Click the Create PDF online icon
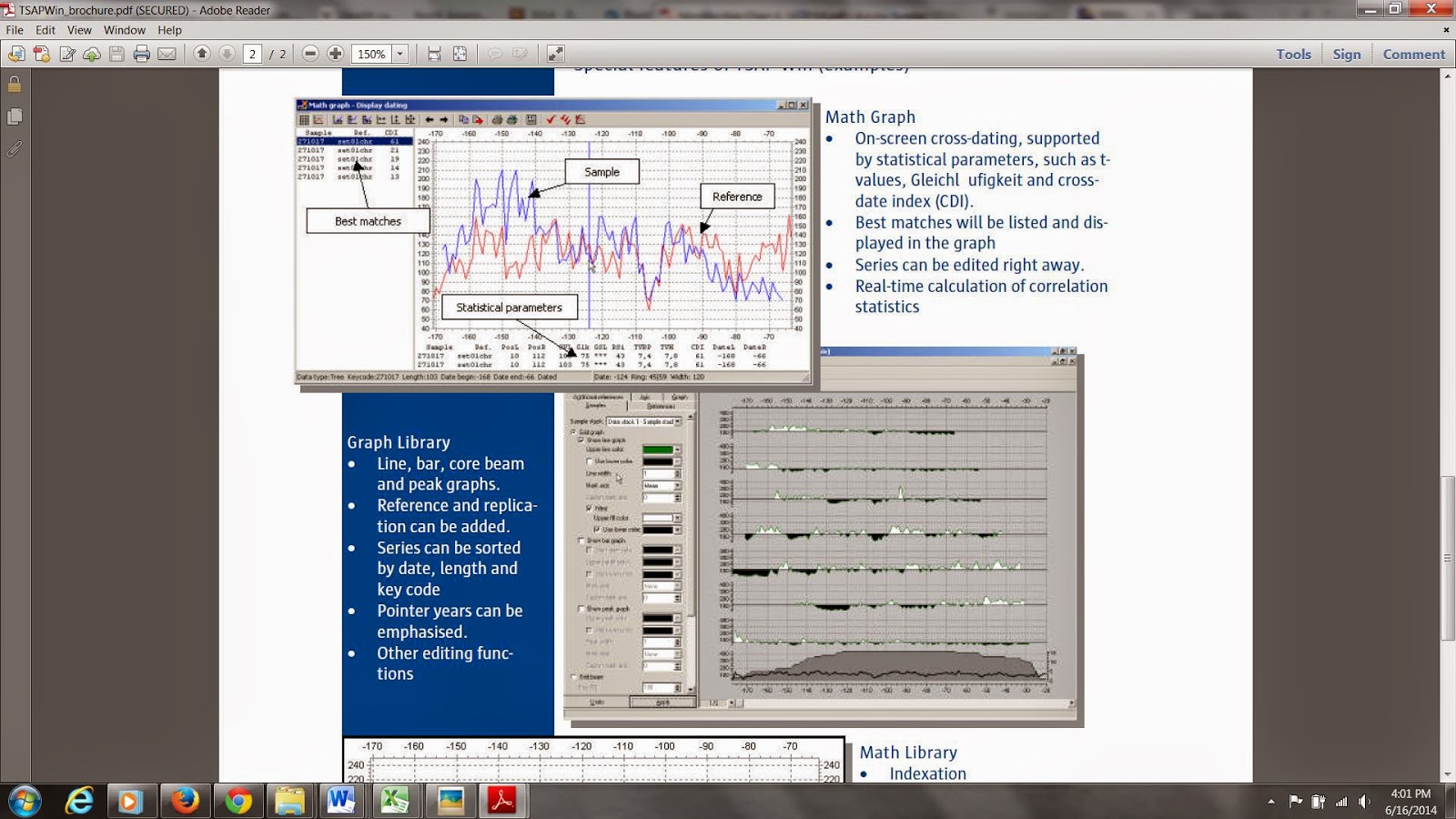This screenshot has height=819, width=1456. 42,55
